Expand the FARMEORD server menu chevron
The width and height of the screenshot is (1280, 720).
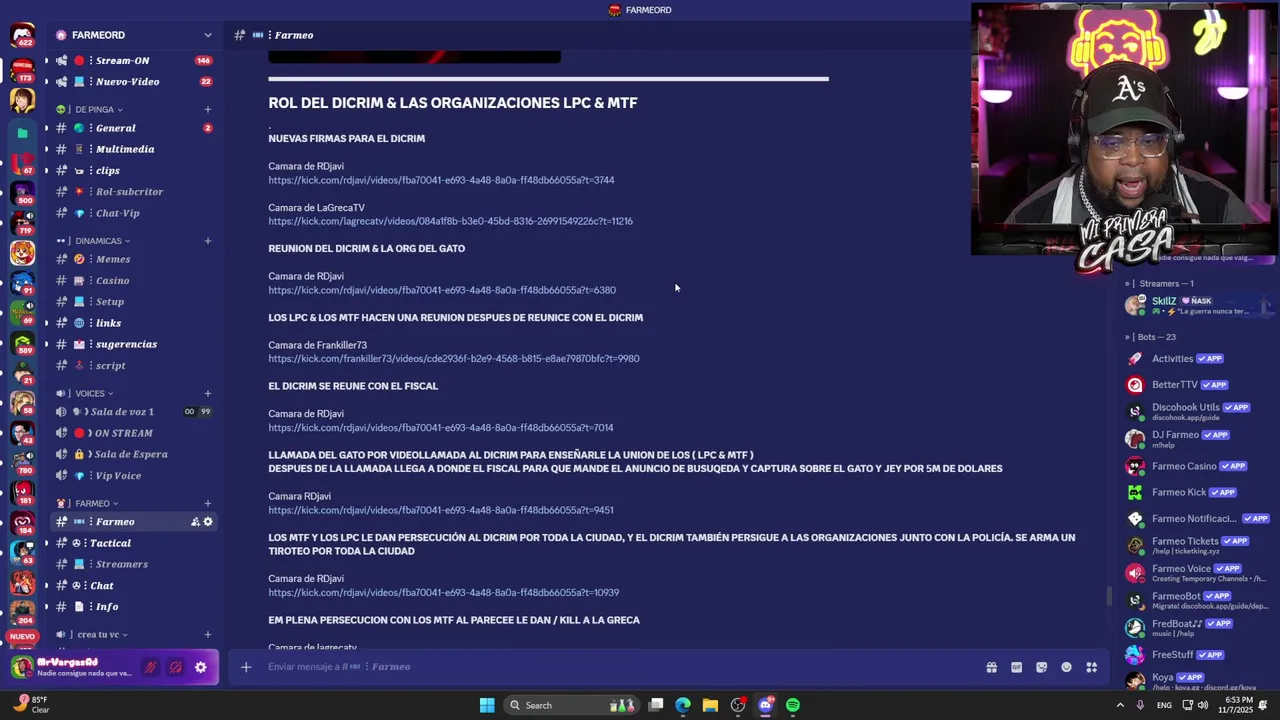click(x=208, y=35)
